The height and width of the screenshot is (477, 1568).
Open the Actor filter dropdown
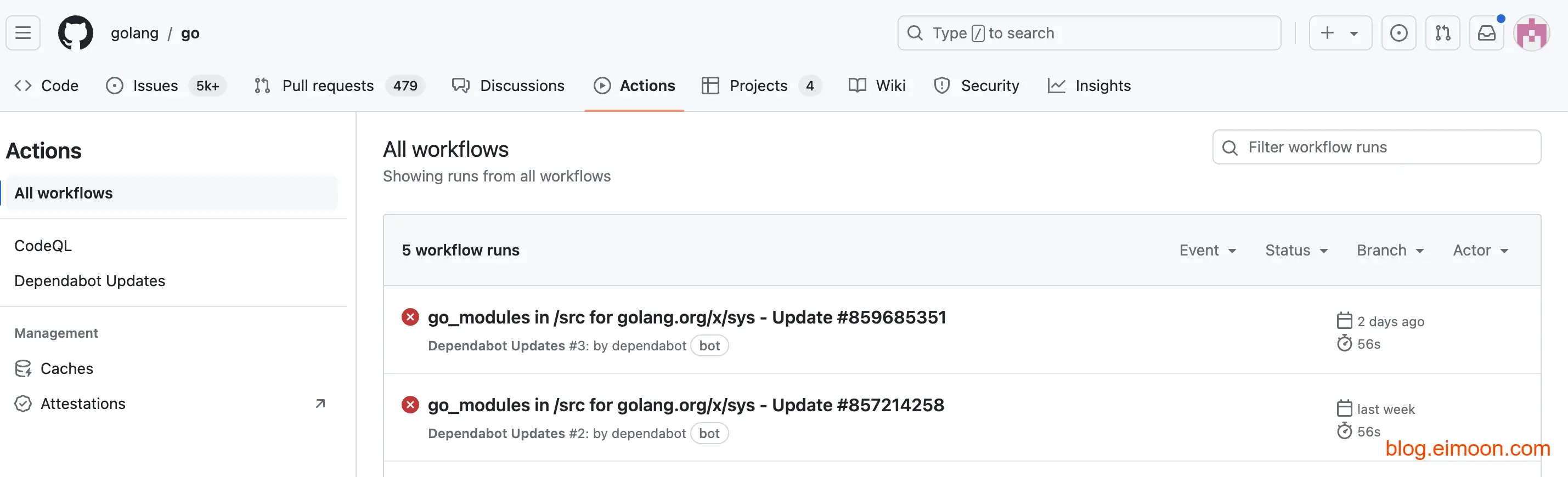(1480, 250)
